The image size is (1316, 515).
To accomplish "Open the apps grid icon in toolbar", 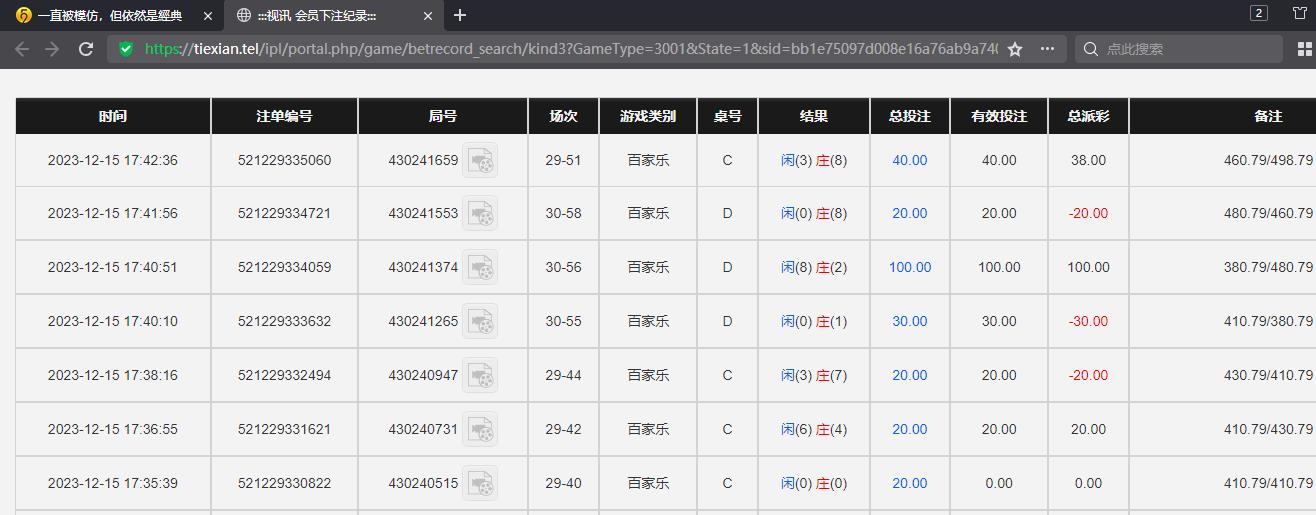I will tap(1304, 49).
